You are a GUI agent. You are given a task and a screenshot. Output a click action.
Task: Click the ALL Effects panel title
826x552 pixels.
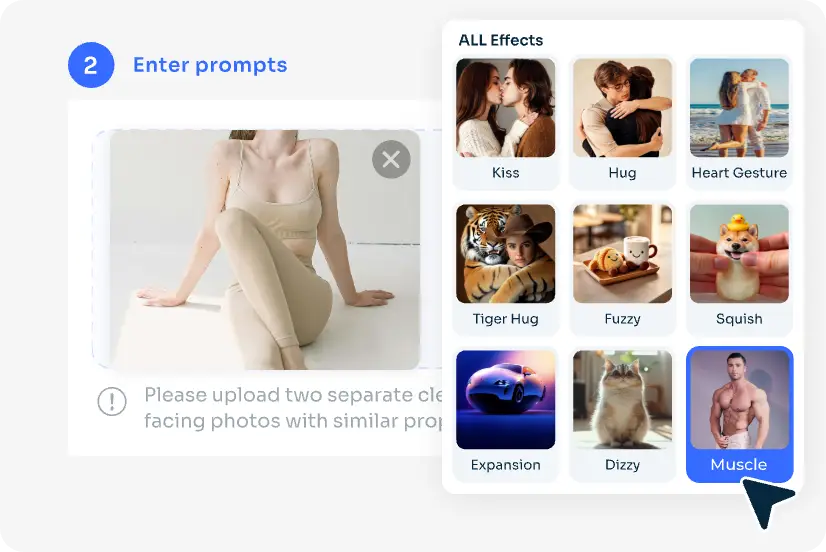(500, 40)
